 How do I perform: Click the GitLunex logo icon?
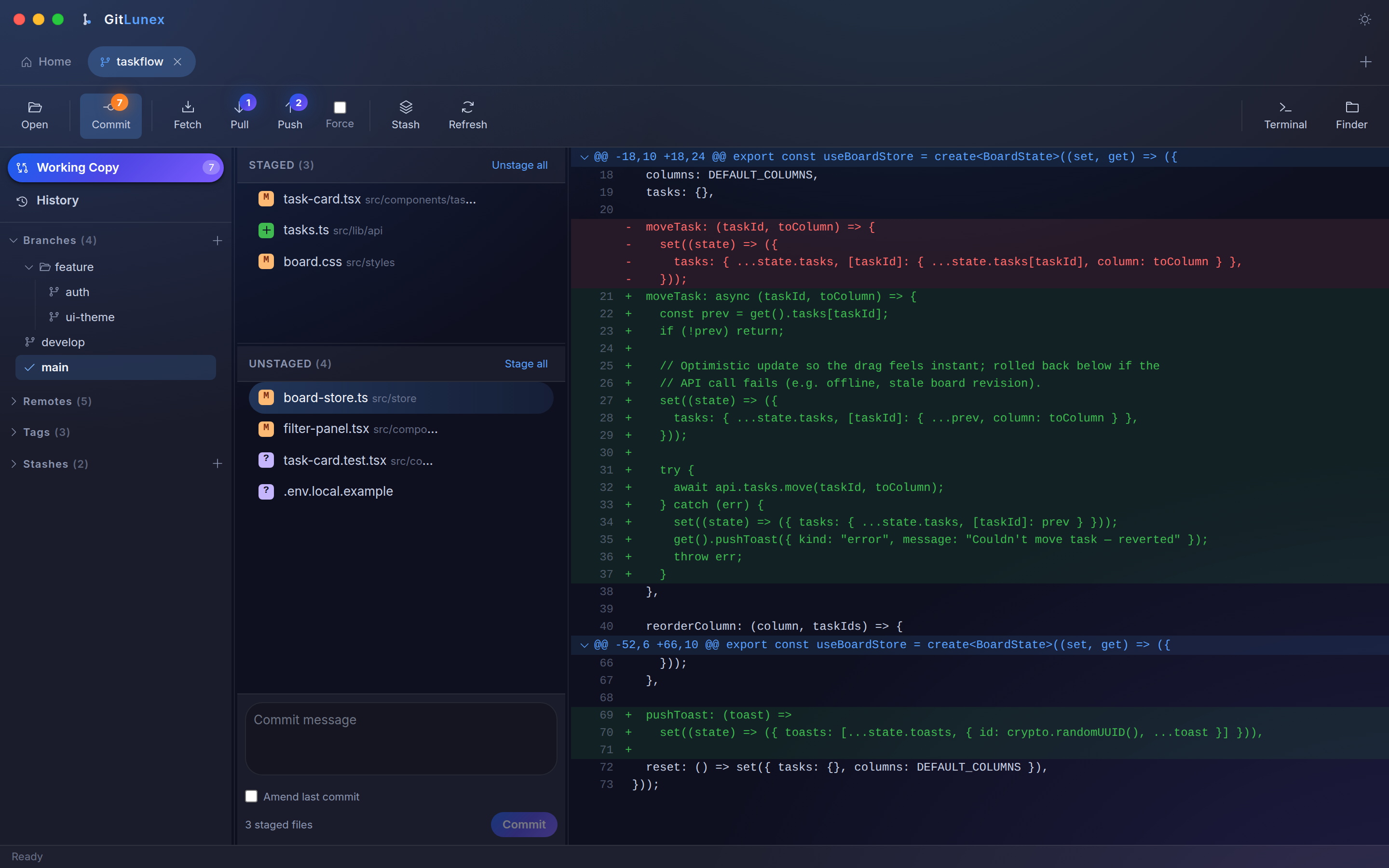click(86, 19)
